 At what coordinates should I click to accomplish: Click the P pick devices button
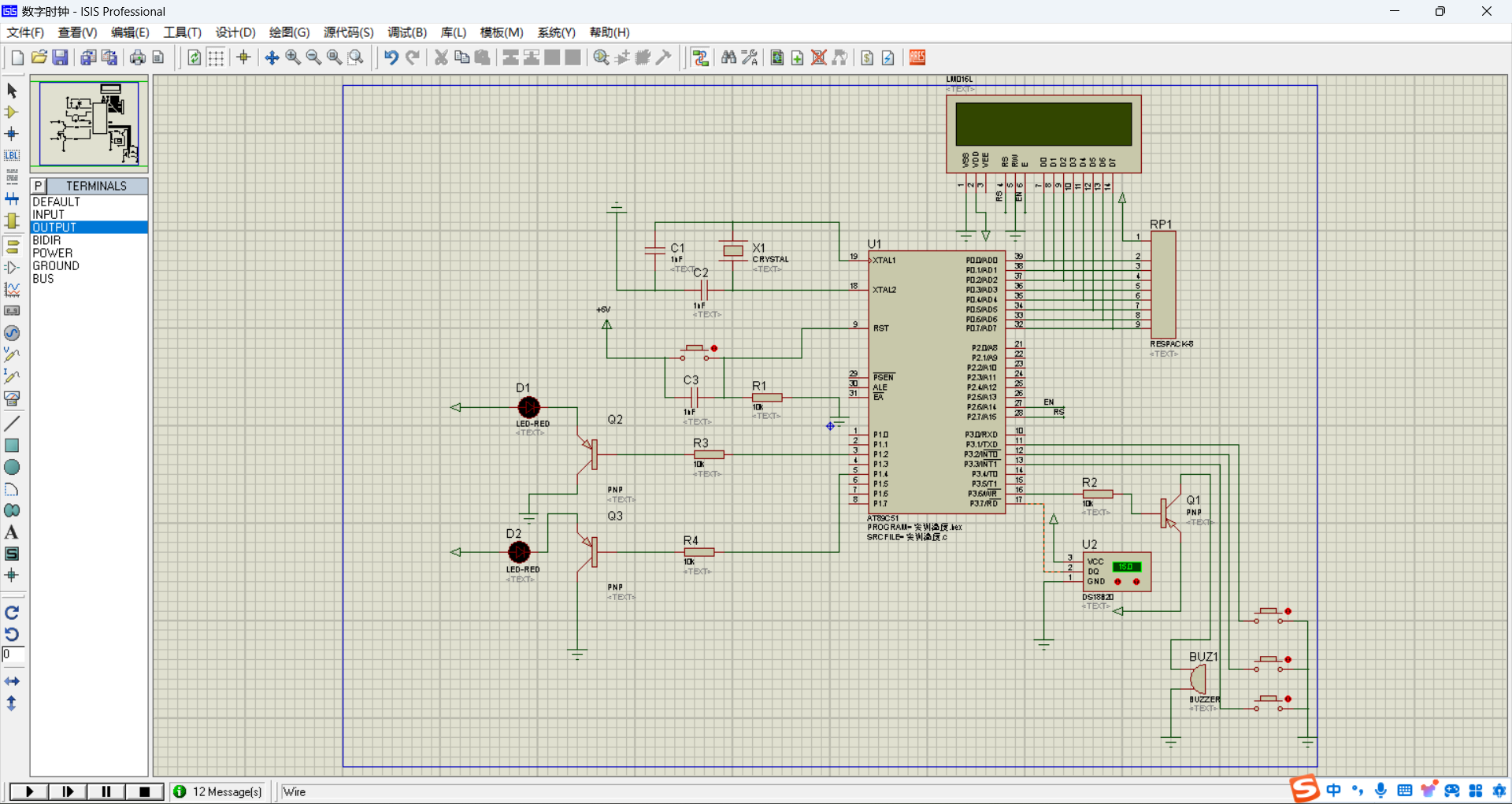(39, 186)
